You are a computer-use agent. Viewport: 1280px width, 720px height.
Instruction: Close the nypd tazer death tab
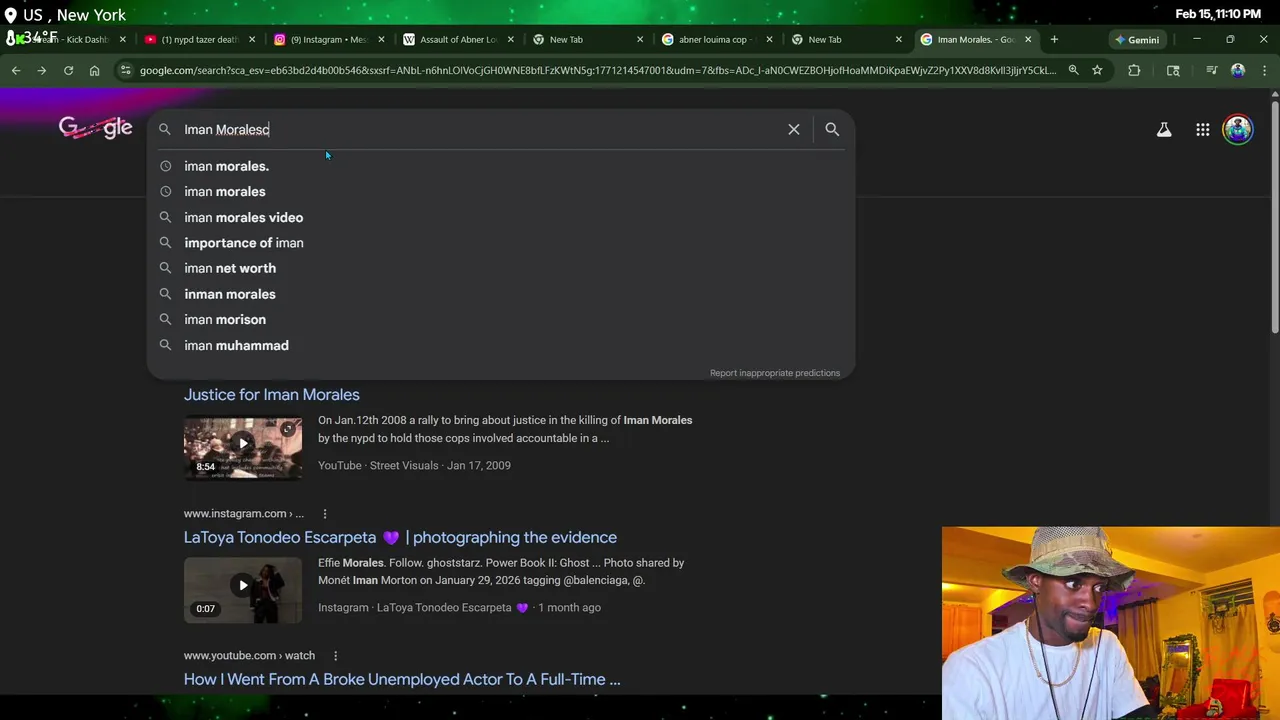point(252,39)
